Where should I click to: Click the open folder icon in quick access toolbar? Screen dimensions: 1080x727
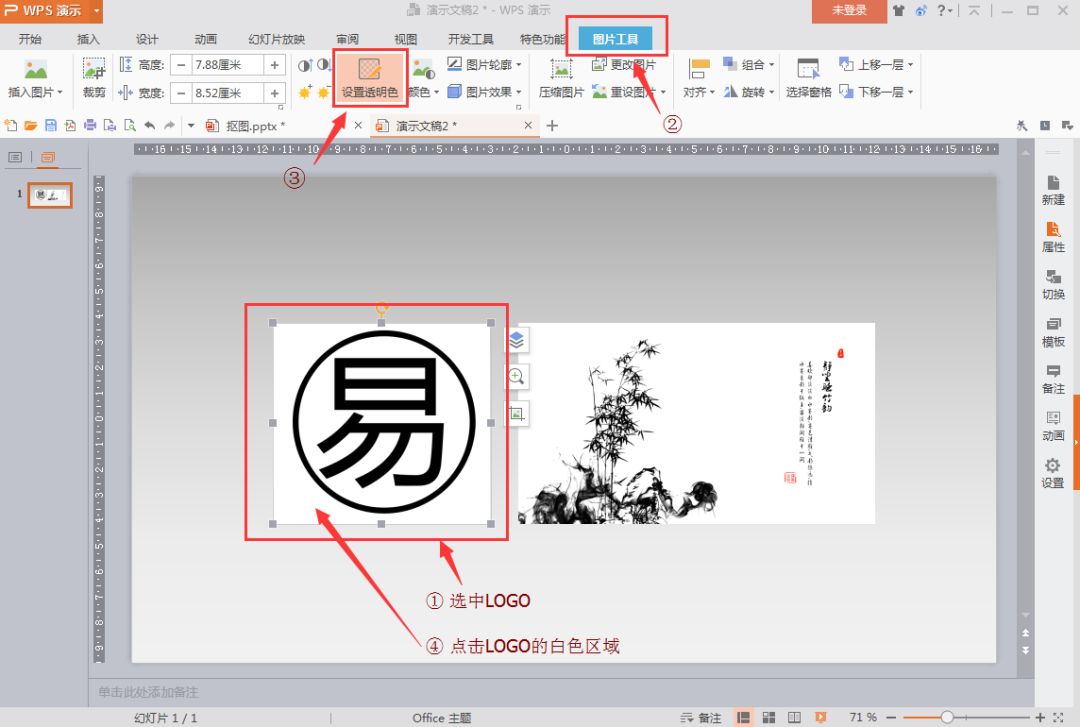[x=30, y=125]
